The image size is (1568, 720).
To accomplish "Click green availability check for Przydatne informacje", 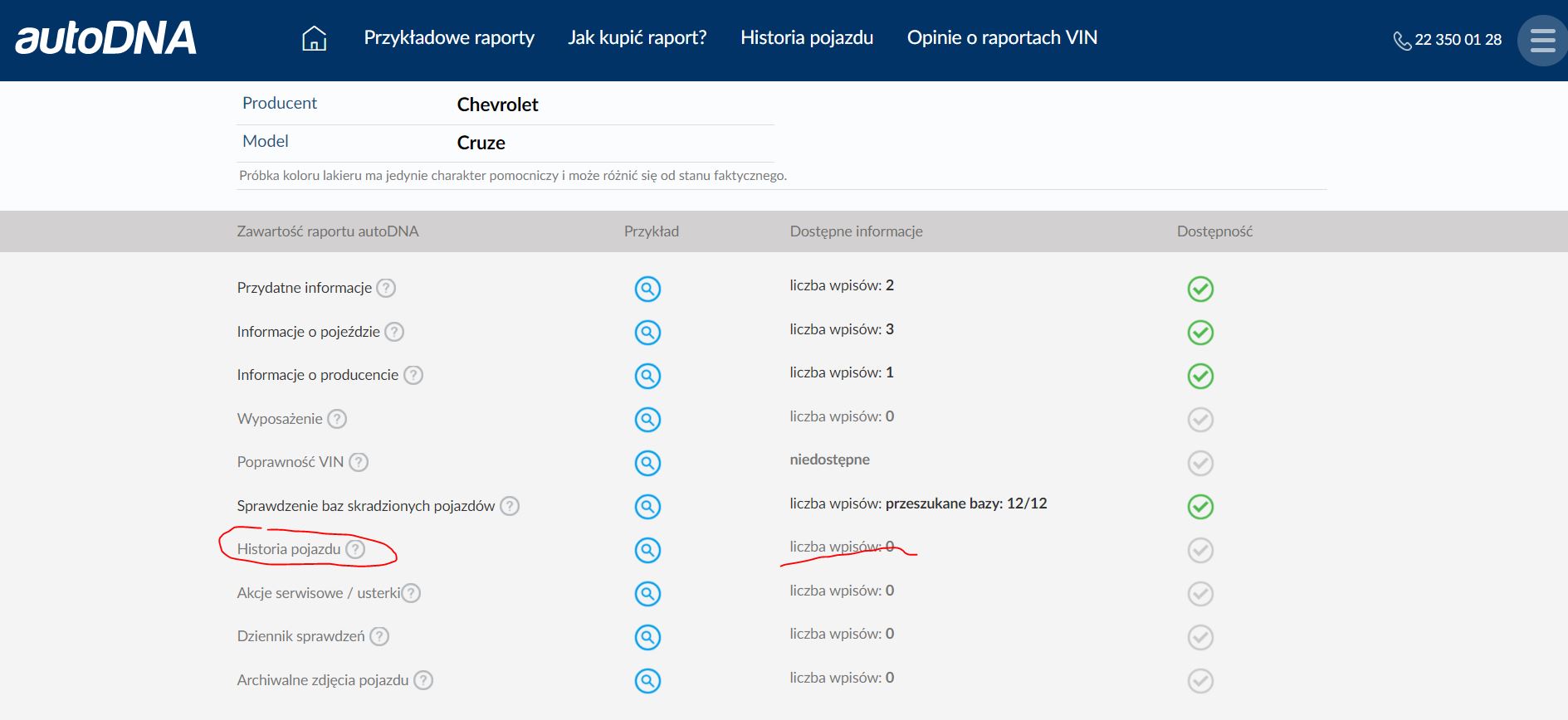I will click(1200, 289).
